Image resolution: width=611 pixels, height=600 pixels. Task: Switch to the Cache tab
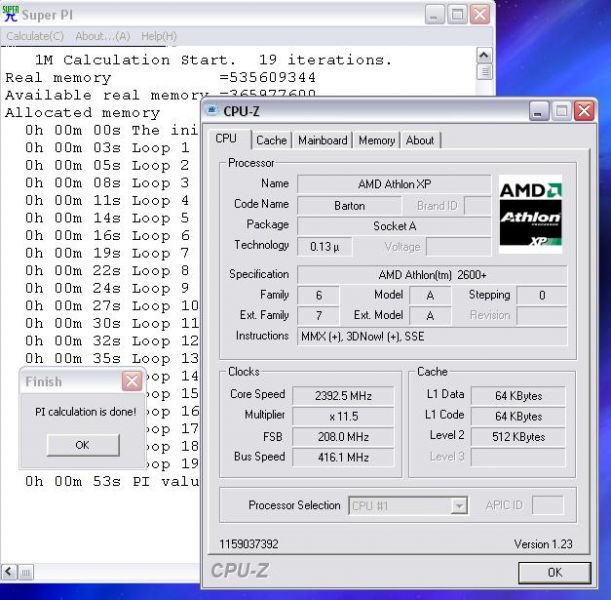coord(271,141)
